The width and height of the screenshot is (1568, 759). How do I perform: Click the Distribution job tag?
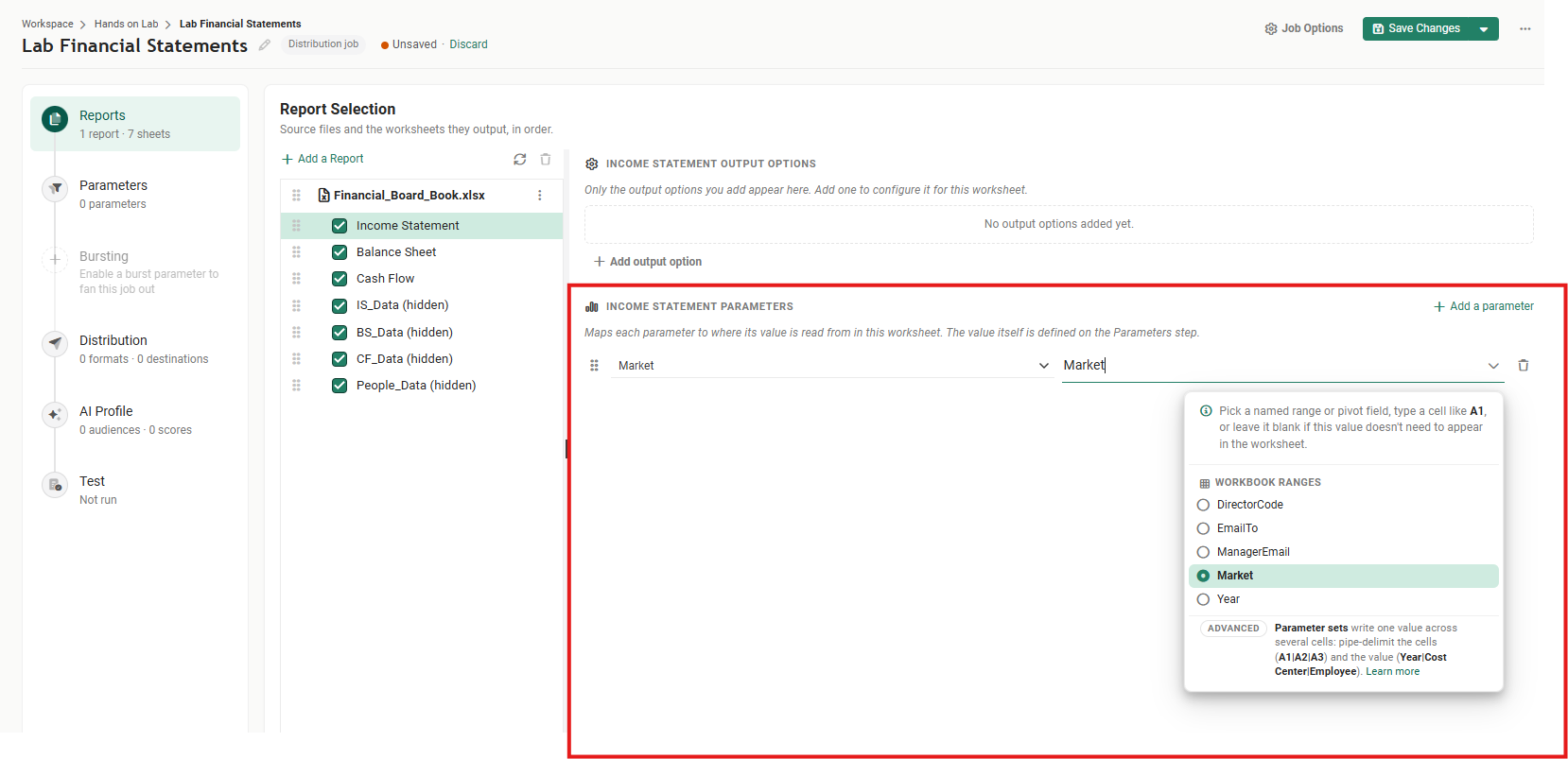[x=323, y=44]
